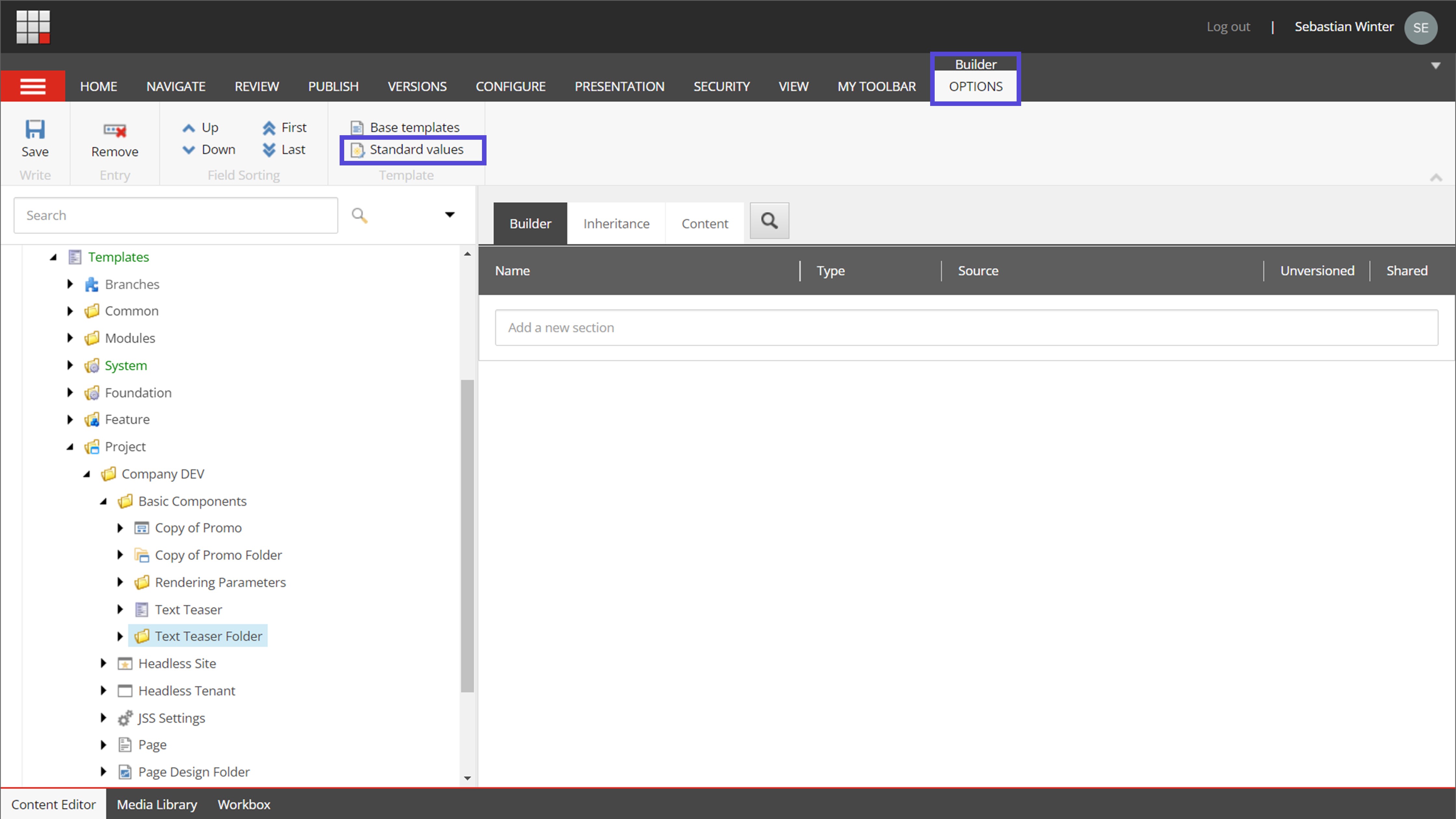Expand the Branches tree node
This screenshot has height=819, width=1456.
[x=70, y=284]
